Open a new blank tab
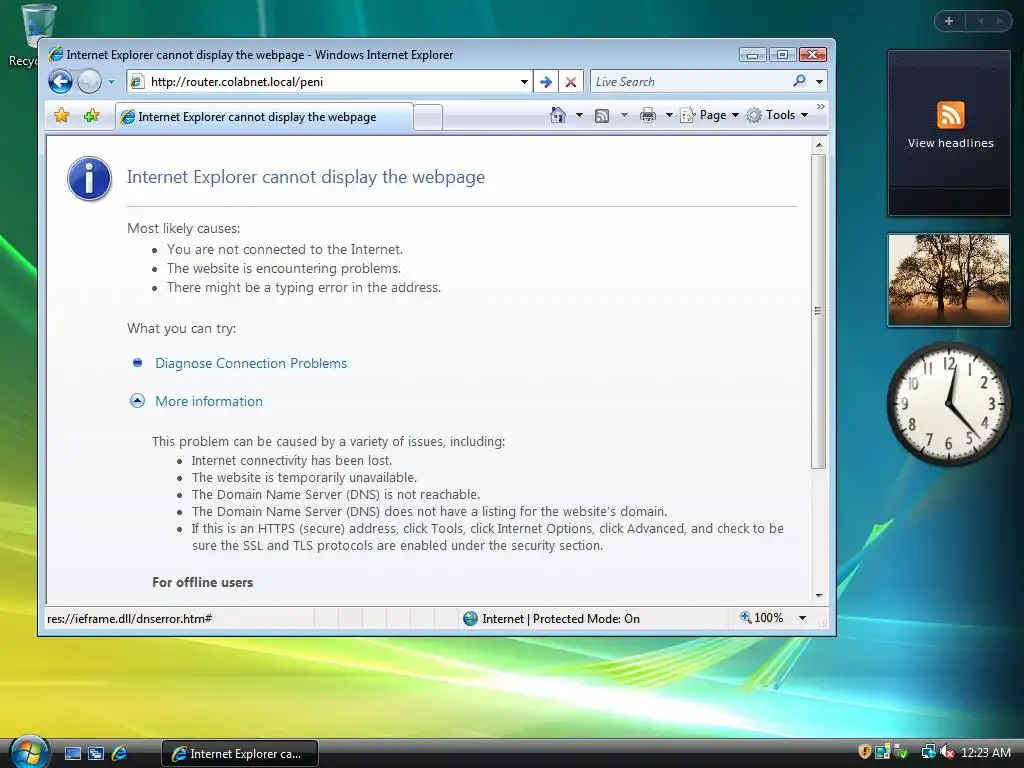 coord(428,118)
